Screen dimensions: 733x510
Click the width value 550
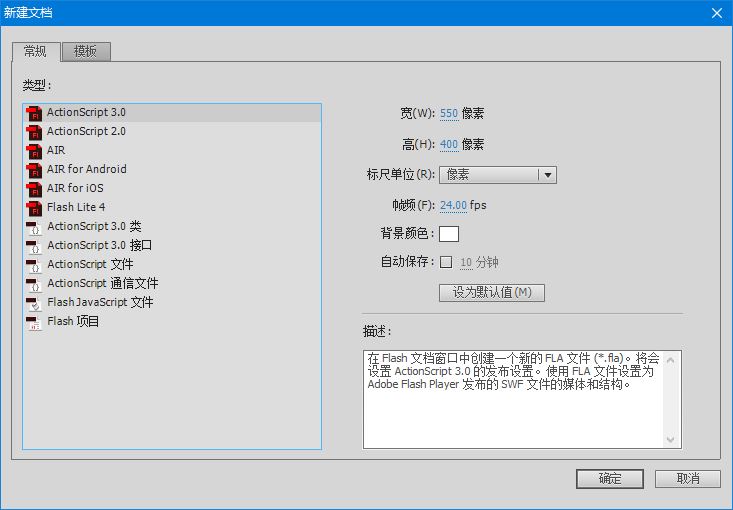(448, 114)
